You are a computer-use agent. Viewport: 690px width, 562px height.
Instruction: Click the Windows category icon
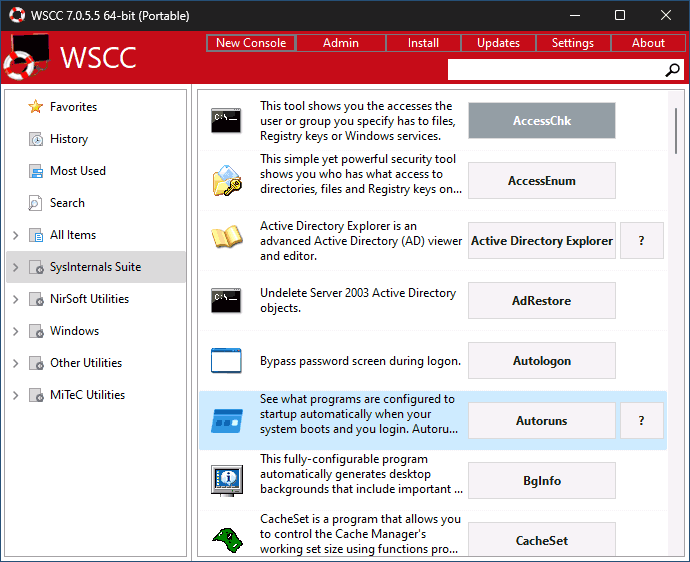[36, 331]
